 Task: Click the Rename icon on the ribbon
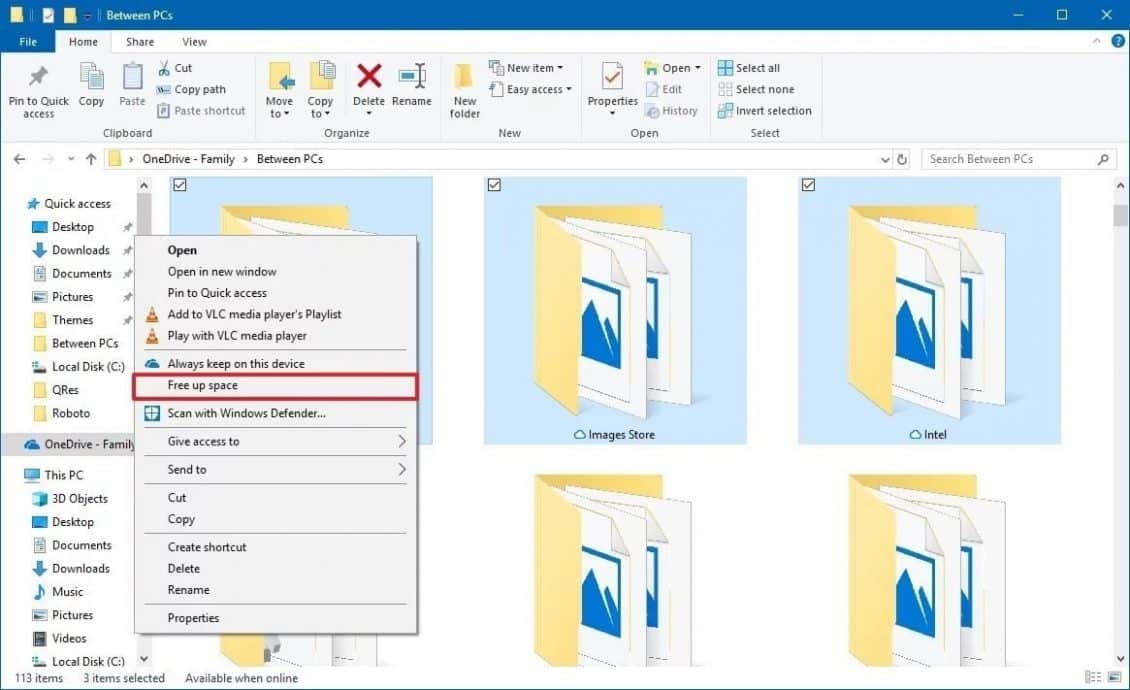(x=413, y=85)
